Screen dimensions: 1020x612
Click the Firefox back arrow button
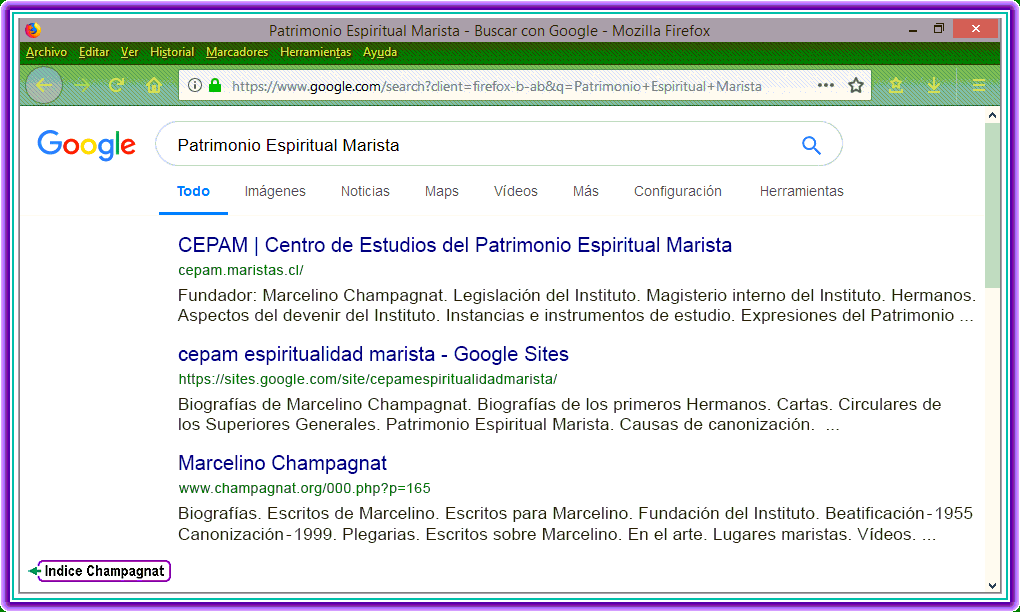coord(44,85)
